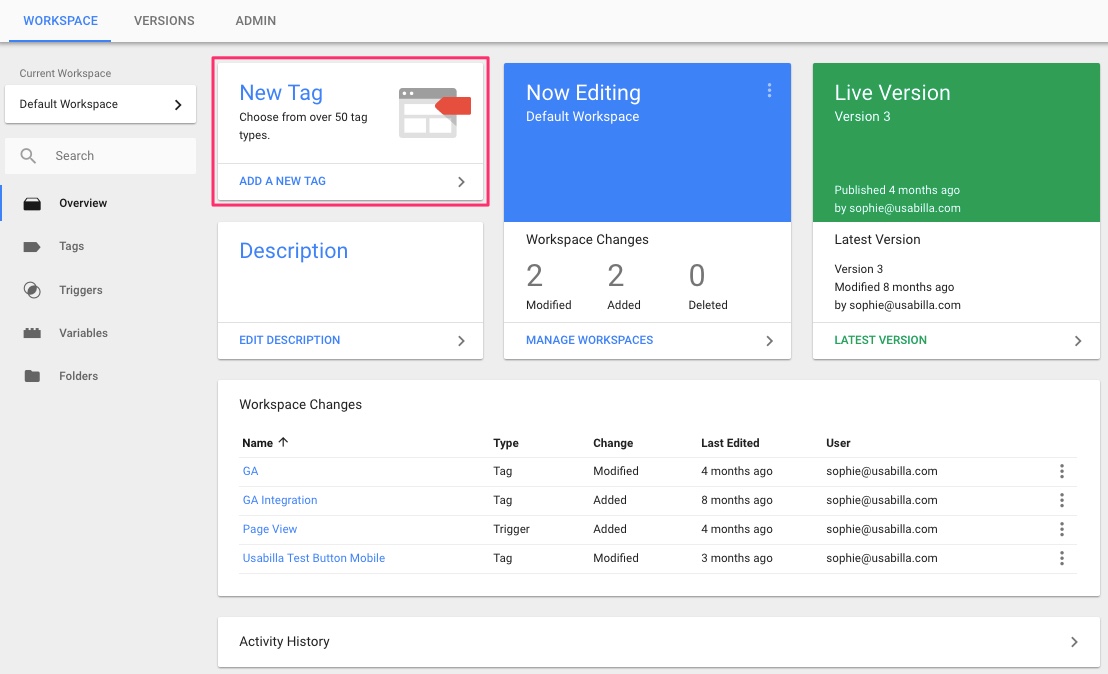Open the Add A New Tag chevron
The image size is (1108, 674).
[461, 181]
